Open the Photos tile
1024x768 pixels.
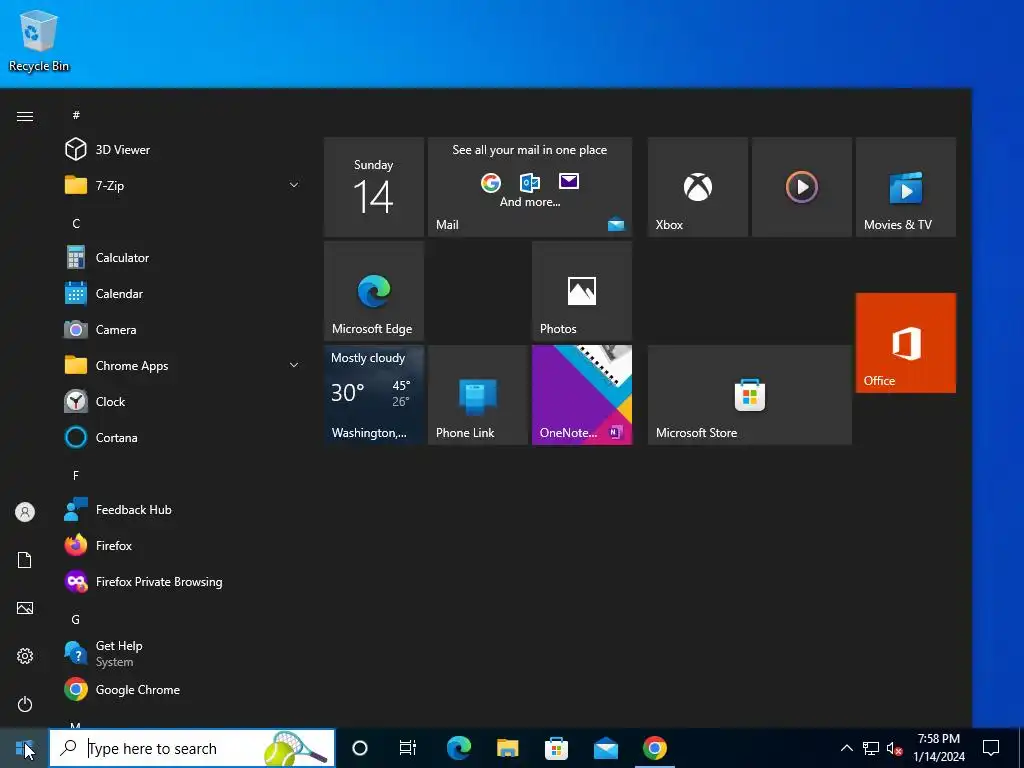point(582,291)
